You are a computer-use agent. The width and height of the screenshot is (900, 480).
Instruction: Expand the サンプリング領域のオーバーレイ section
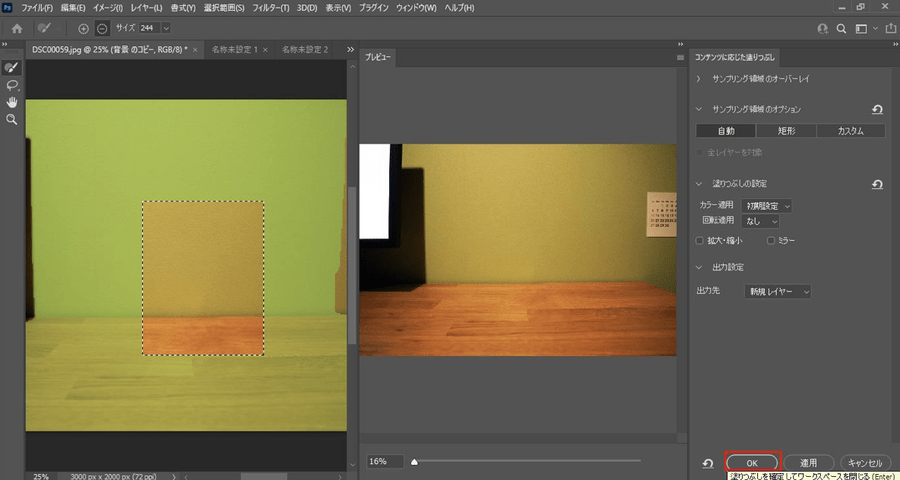pyautogui.click(x=700, y=78)
